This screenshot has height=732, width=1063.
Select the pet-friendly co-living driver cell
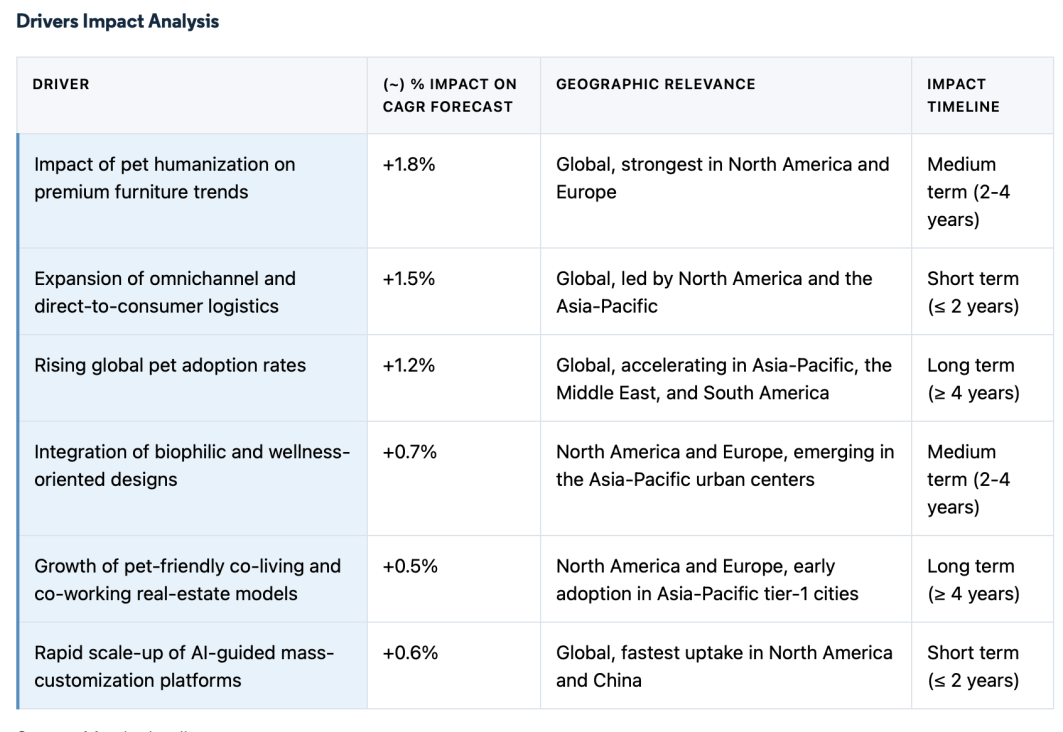[x=188, y=580]
